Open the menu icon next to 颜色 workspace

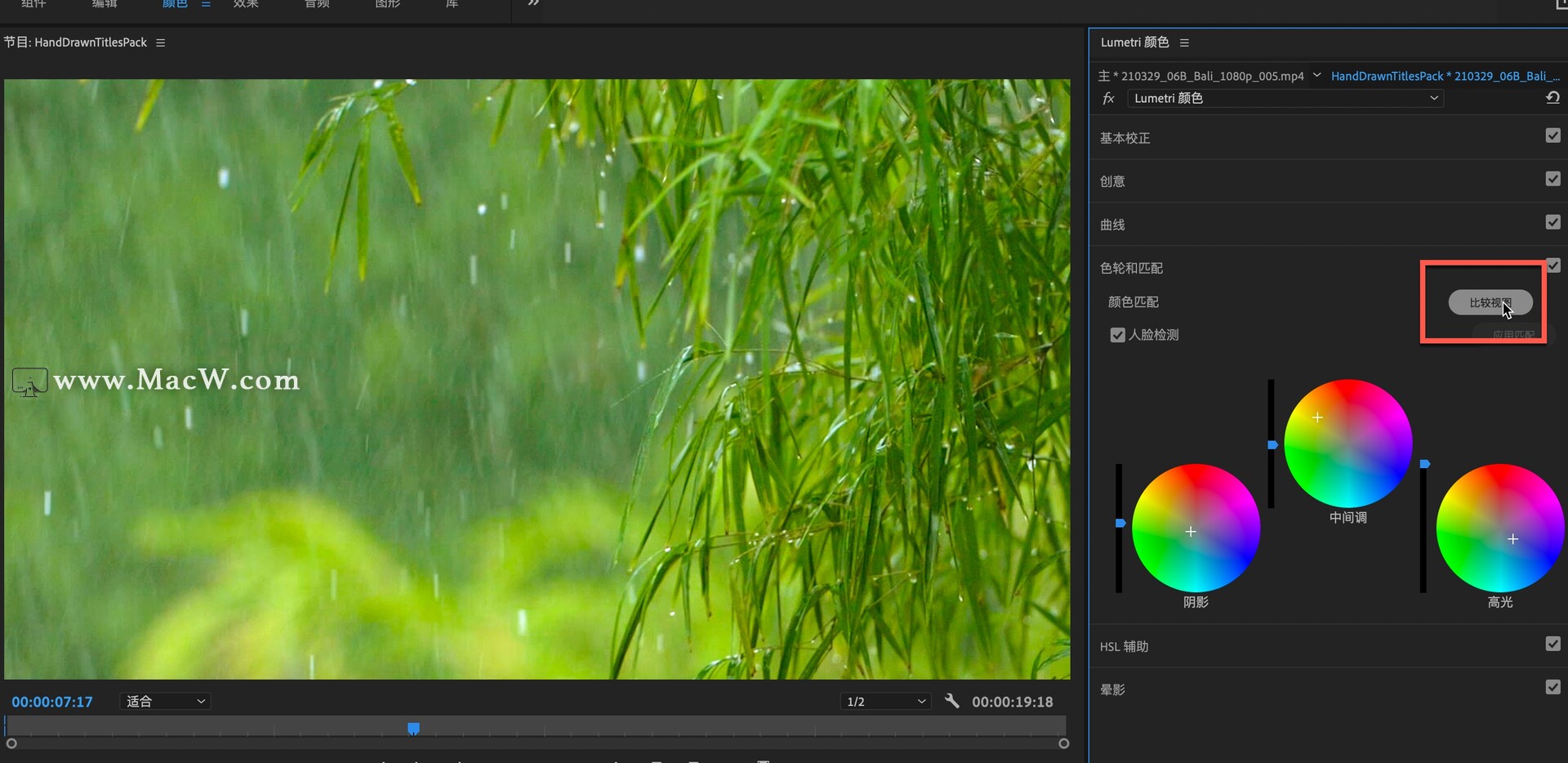coord(206,4)
